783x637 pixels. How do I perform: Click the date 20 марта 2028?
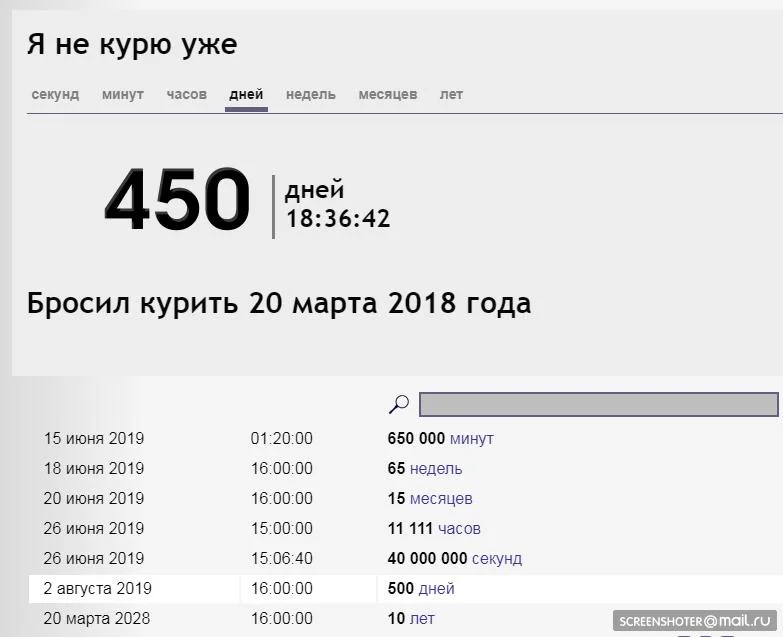[96, 618]
